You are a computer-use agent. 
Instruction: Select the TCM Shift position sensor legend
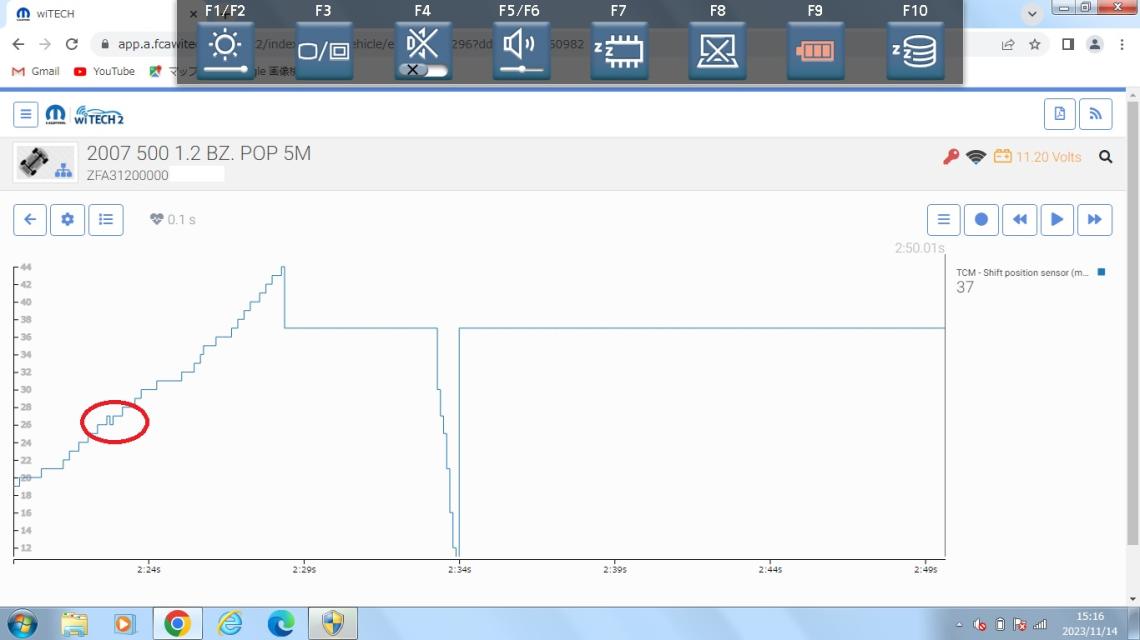pos(1022,273)
